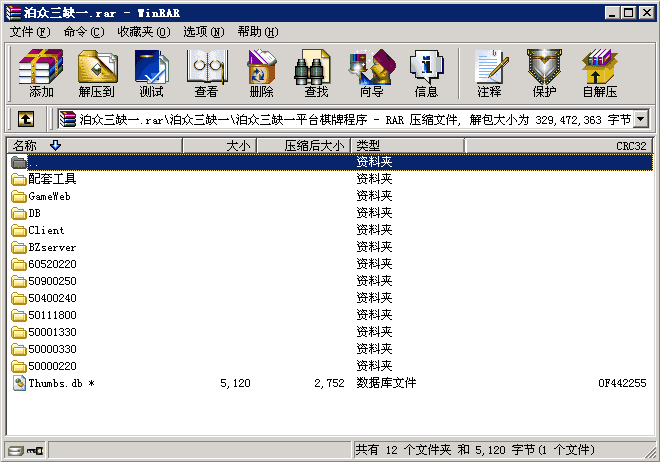This screenshot has height=462, width=660.
Task: Click the 5,120 size value
Action: (x=235, y=383)
